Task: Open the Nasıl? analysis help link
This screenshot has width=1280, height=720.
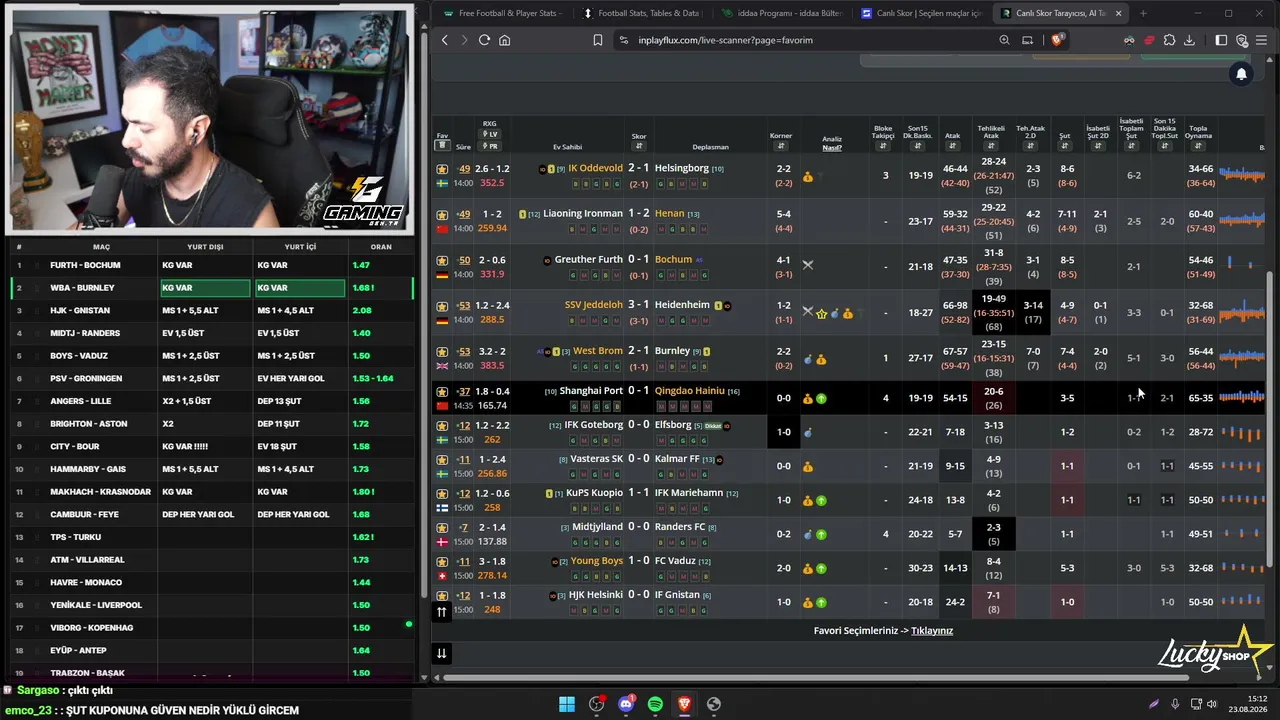Action: tap(832, 148)
